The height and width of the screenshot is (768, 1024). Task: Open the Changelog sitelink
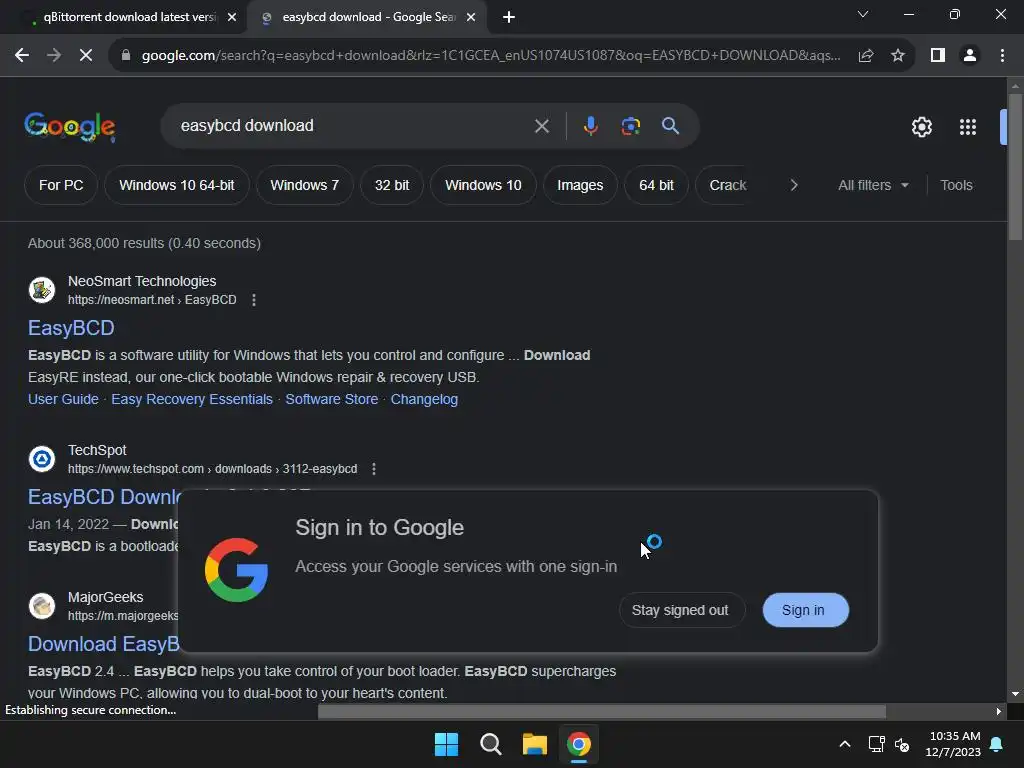[x=424, y=399]
